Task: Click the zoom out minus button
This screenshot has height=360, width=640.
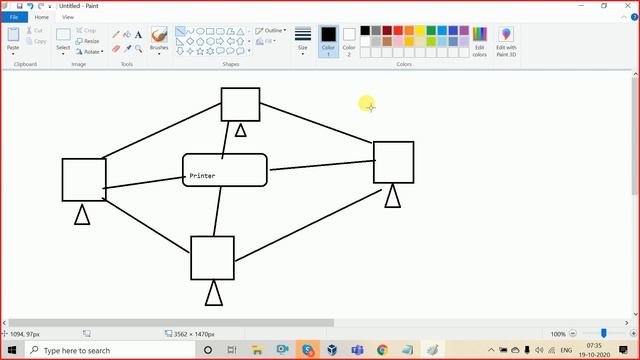Action: click(573, 333)
